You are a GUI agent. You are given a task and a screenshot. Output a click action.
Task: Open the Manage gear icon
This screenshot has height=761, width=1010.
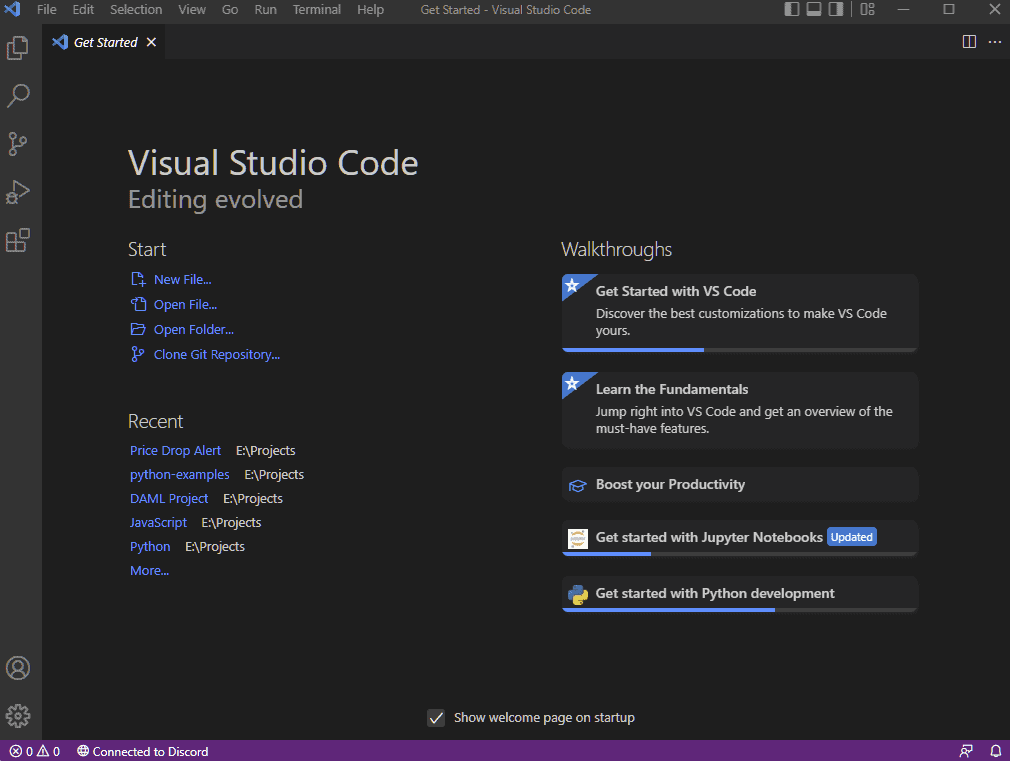[x=18, y=716]
